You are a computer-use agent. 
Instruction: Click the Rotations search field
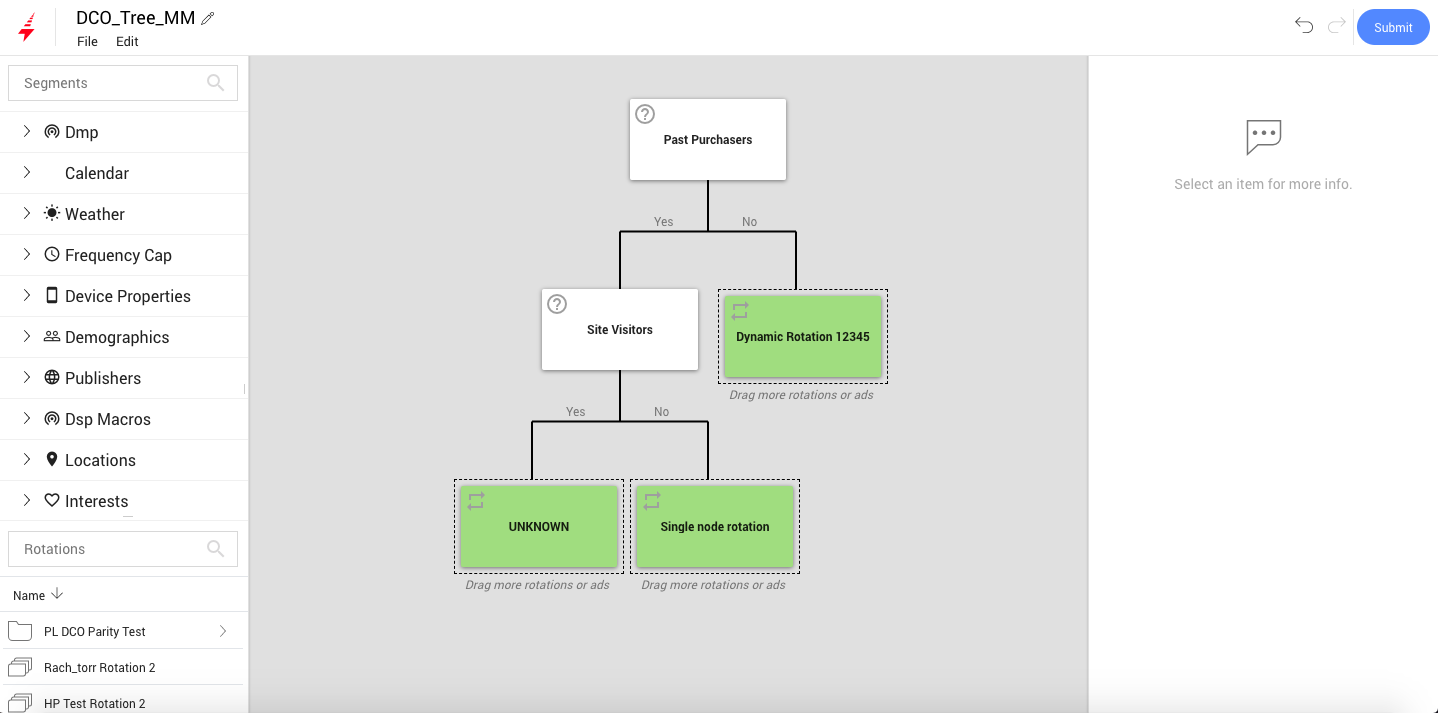(110, 548)
